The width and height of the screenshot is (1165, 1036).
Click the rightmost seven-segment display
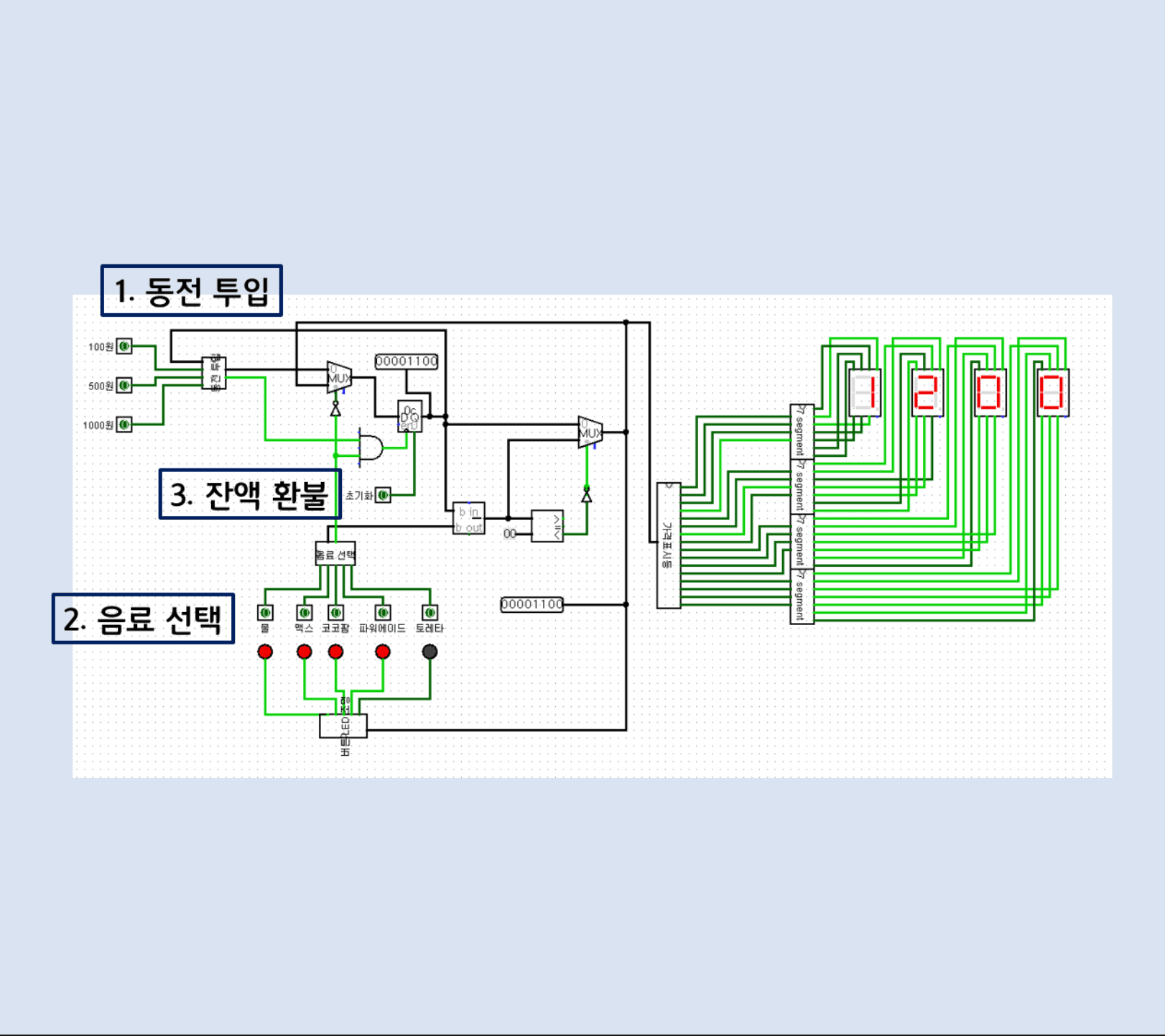point(1053,393)
